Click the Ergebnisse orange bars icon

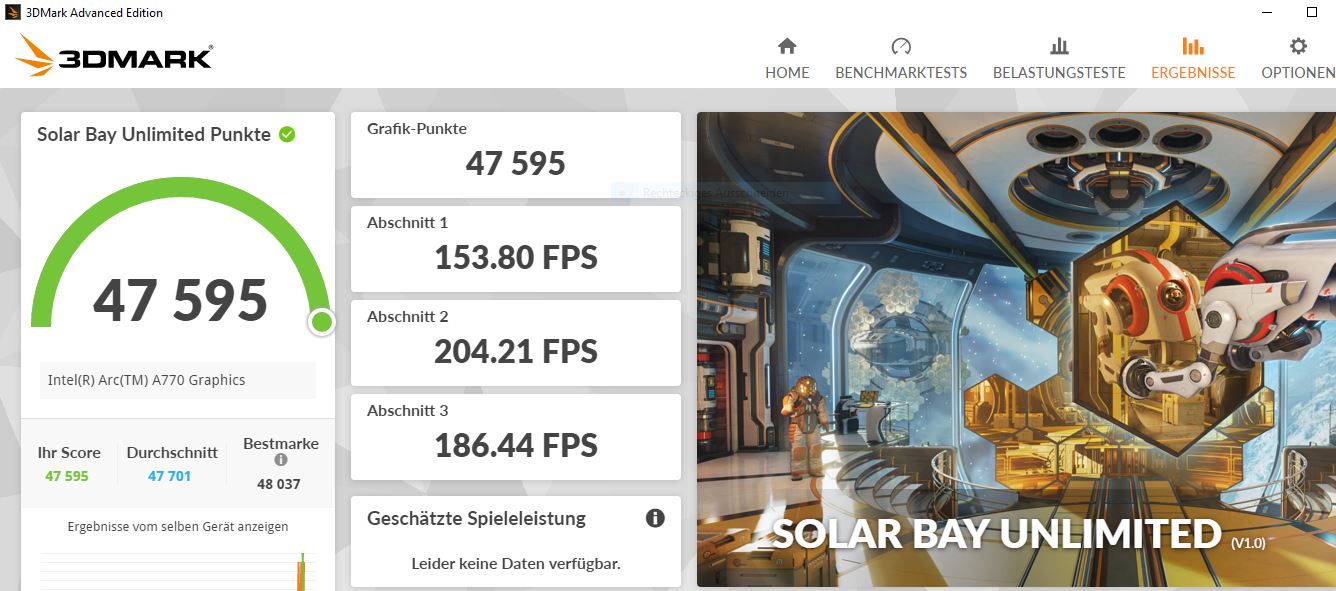(x=1193, y=46)
